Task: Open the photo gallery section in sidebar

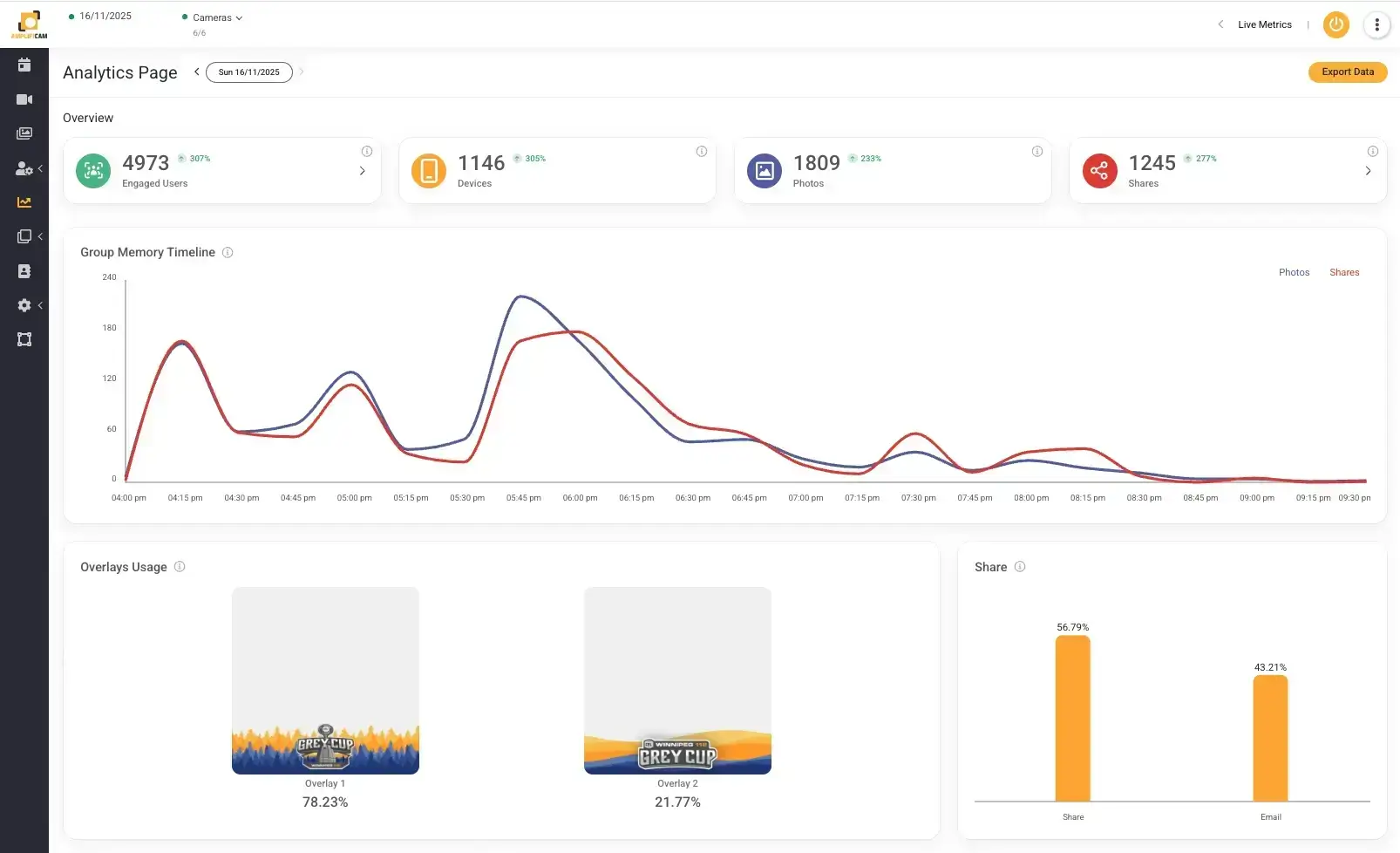Action: pyautogui.click(x=24, y=133)
